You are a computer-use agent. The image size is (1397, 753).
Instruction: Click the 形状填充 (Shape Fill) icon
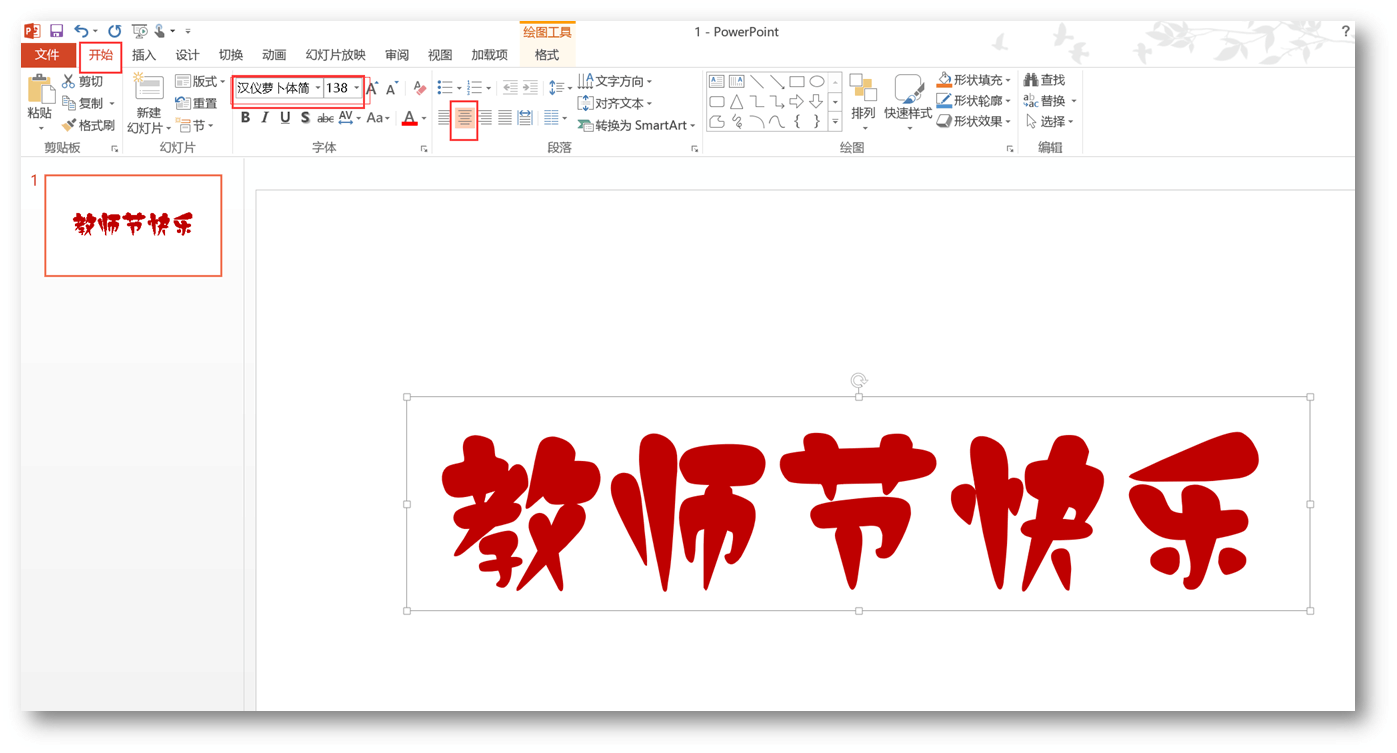point(943,78)
